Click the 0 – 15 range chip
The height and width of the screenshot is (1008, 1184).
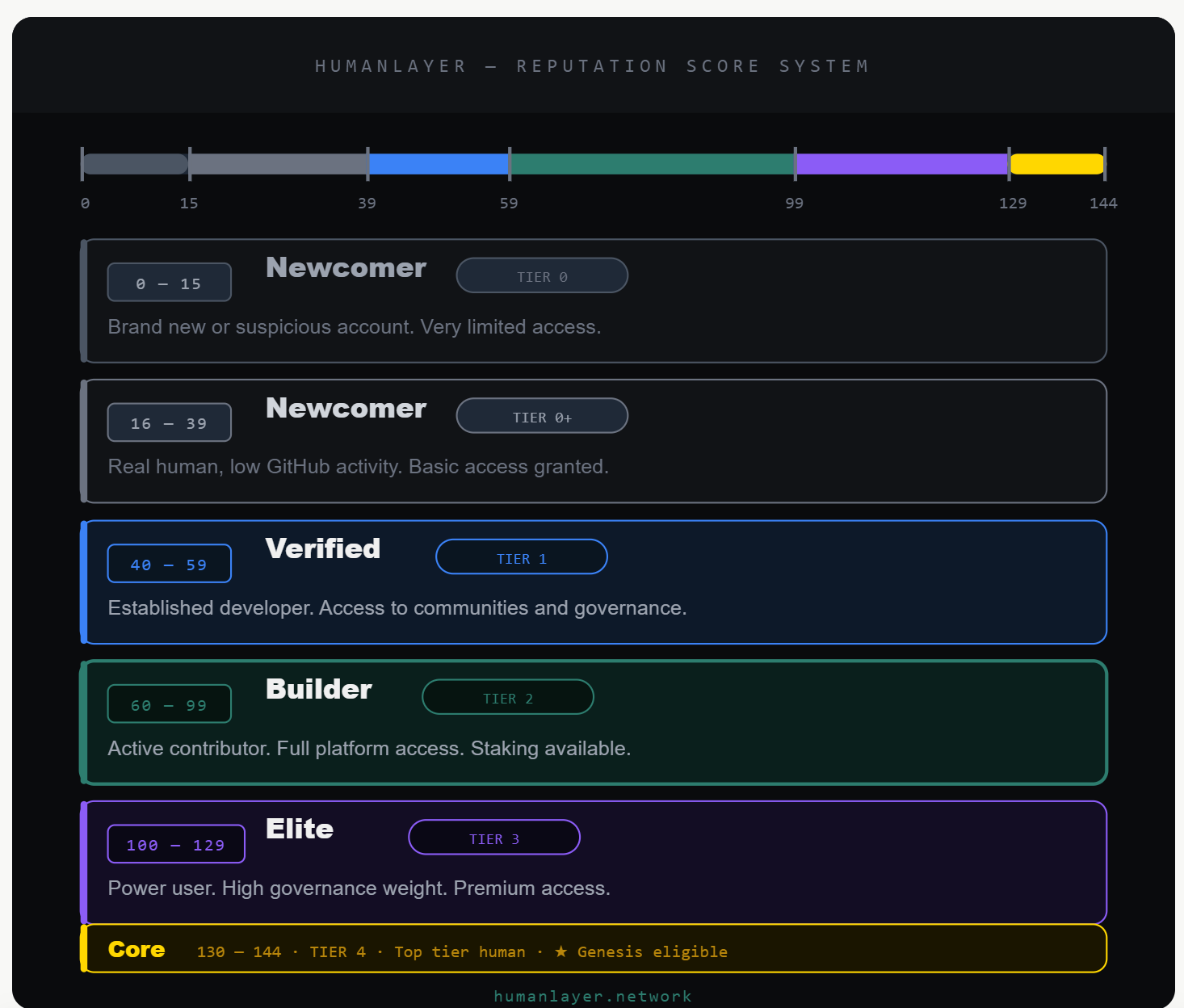[170, 283]
